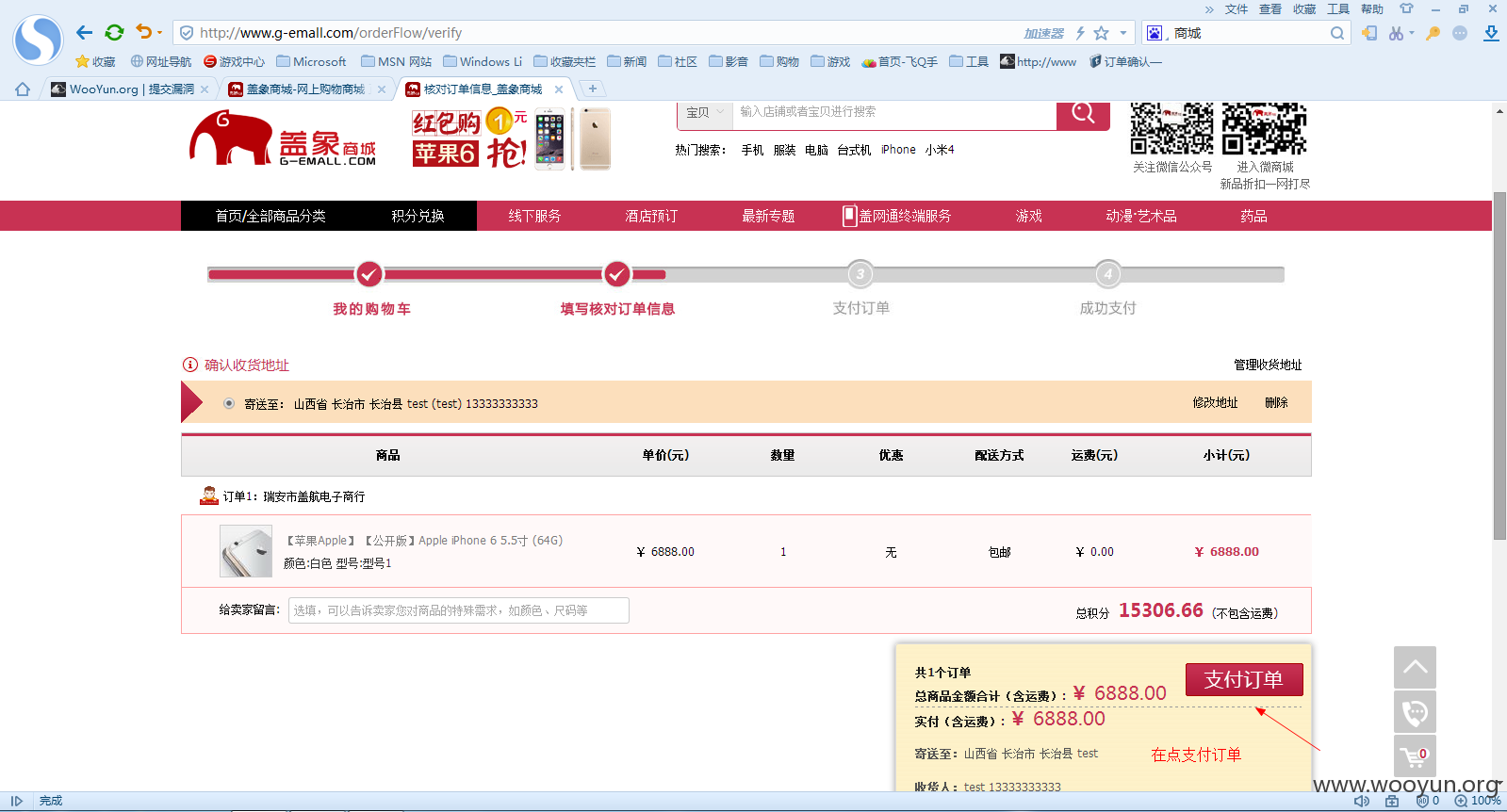Click 管理收货地址 link

(1268, 365)
